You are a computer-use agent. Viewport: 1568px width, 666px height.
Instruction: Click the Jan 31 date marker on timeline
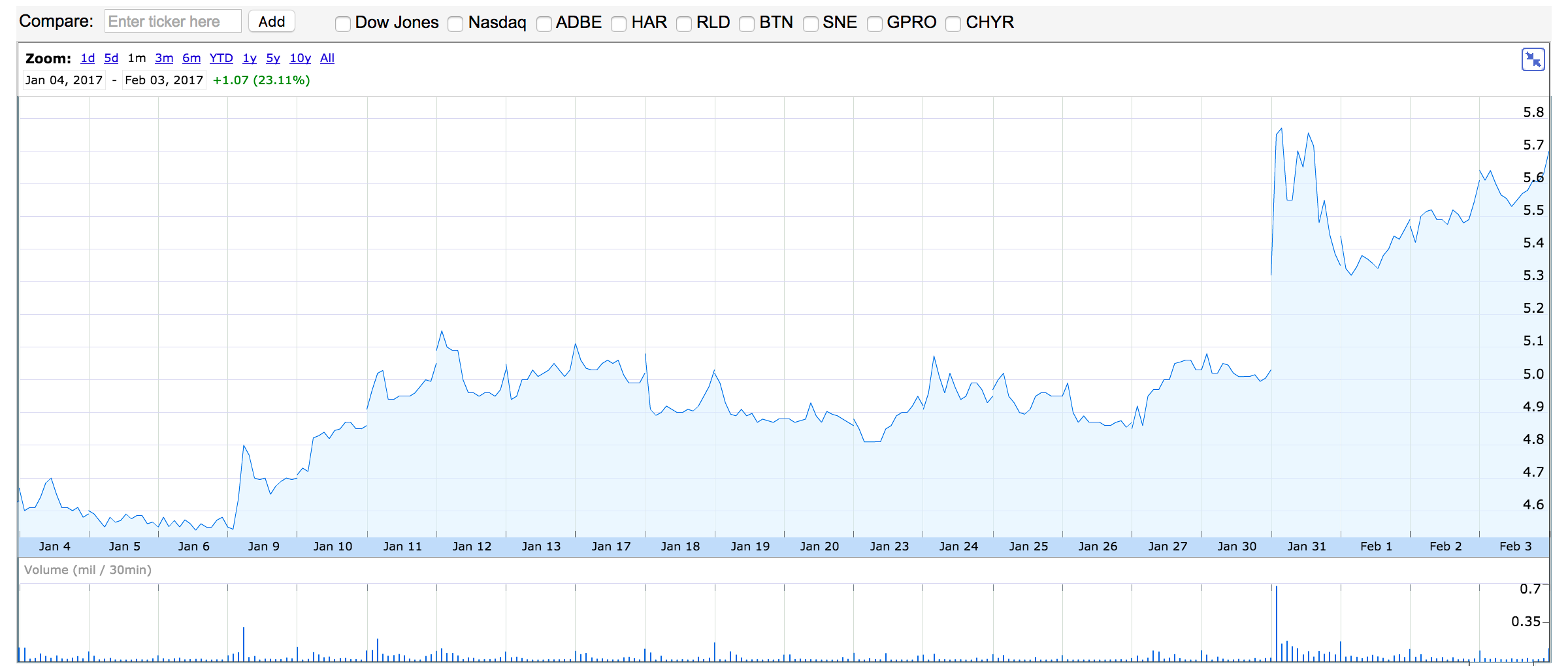click(1307, 547)
